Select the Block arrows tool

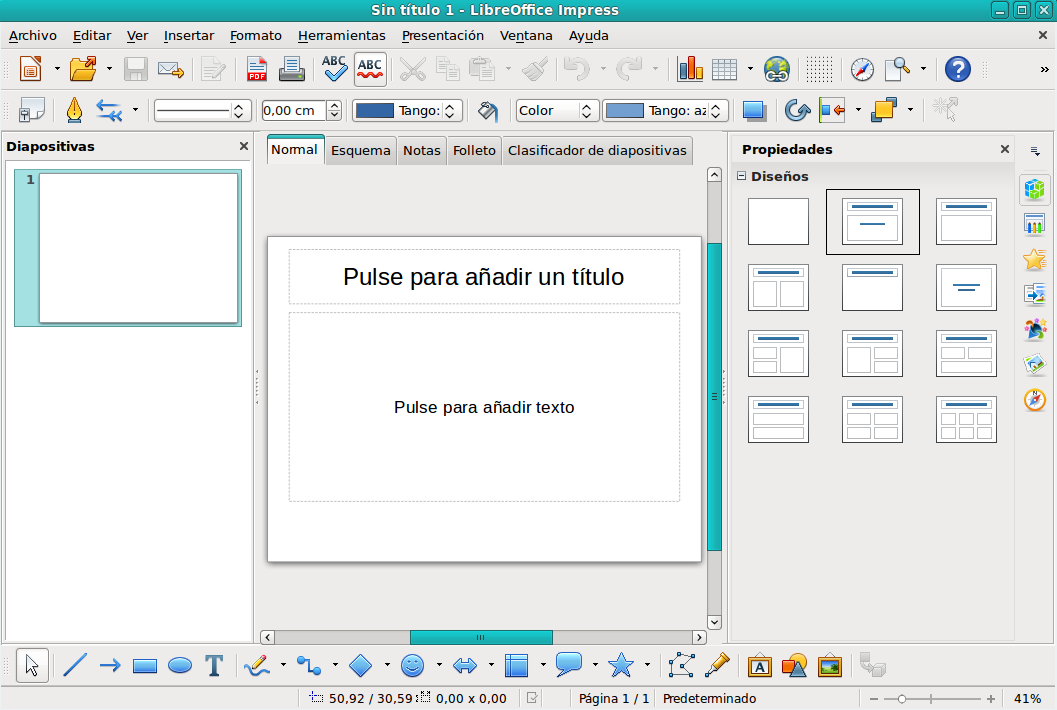(464, 666)
